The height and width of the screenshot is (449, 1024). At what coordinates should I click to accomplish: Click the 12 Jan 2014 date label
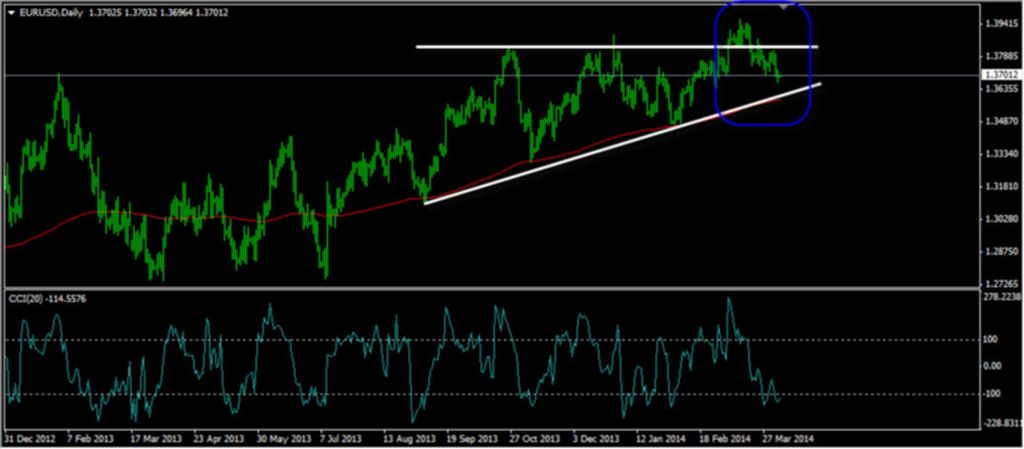[x=662, y=437]
